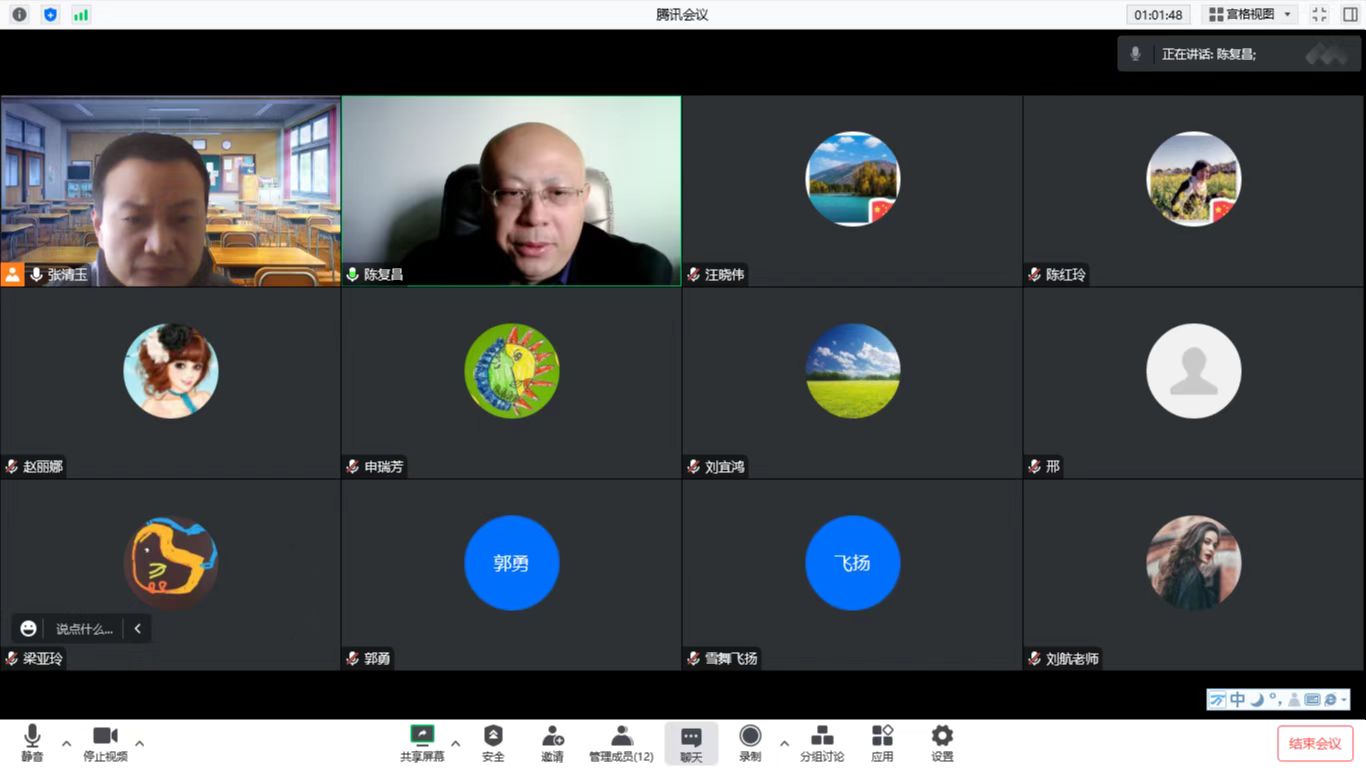Open Manage Members (管理成员) panel
The image size is (1366, 768).
tap(621, 743)
